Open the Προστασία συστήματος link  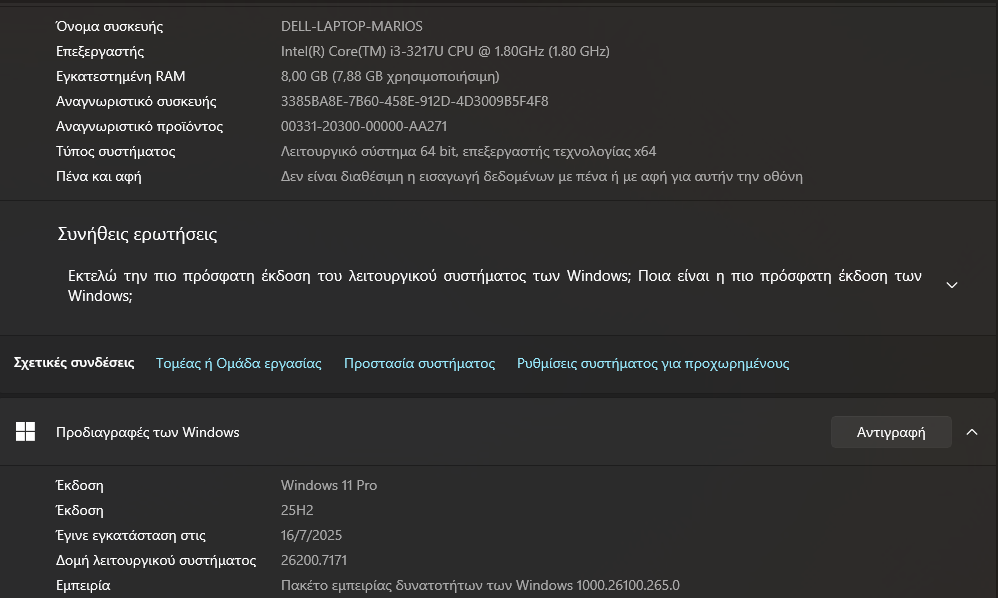(x=419, y=363)
